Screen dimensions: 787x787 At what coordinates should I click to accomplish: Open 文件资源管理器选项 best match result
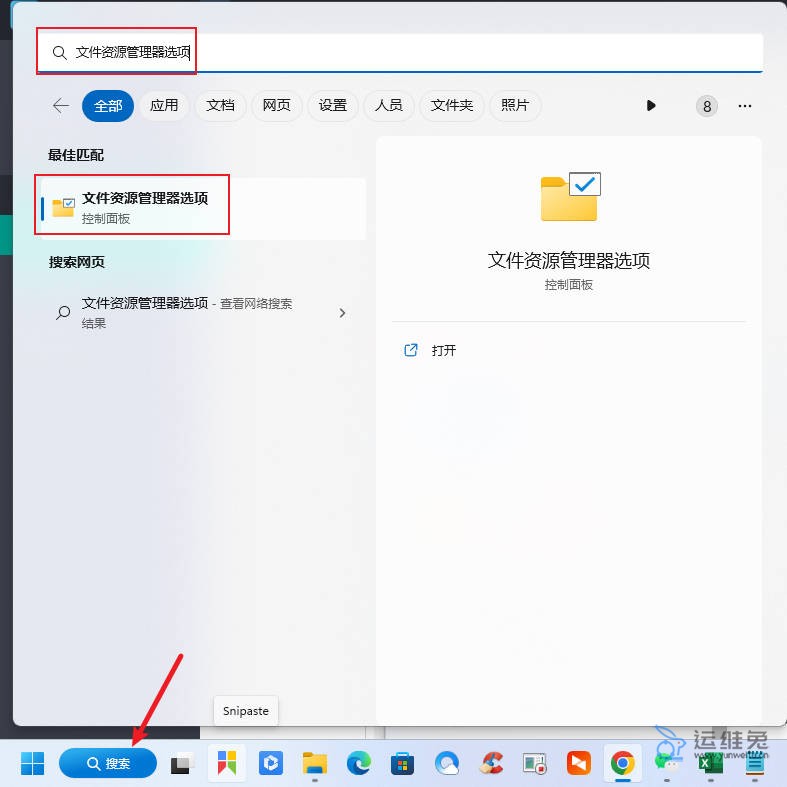145,206
